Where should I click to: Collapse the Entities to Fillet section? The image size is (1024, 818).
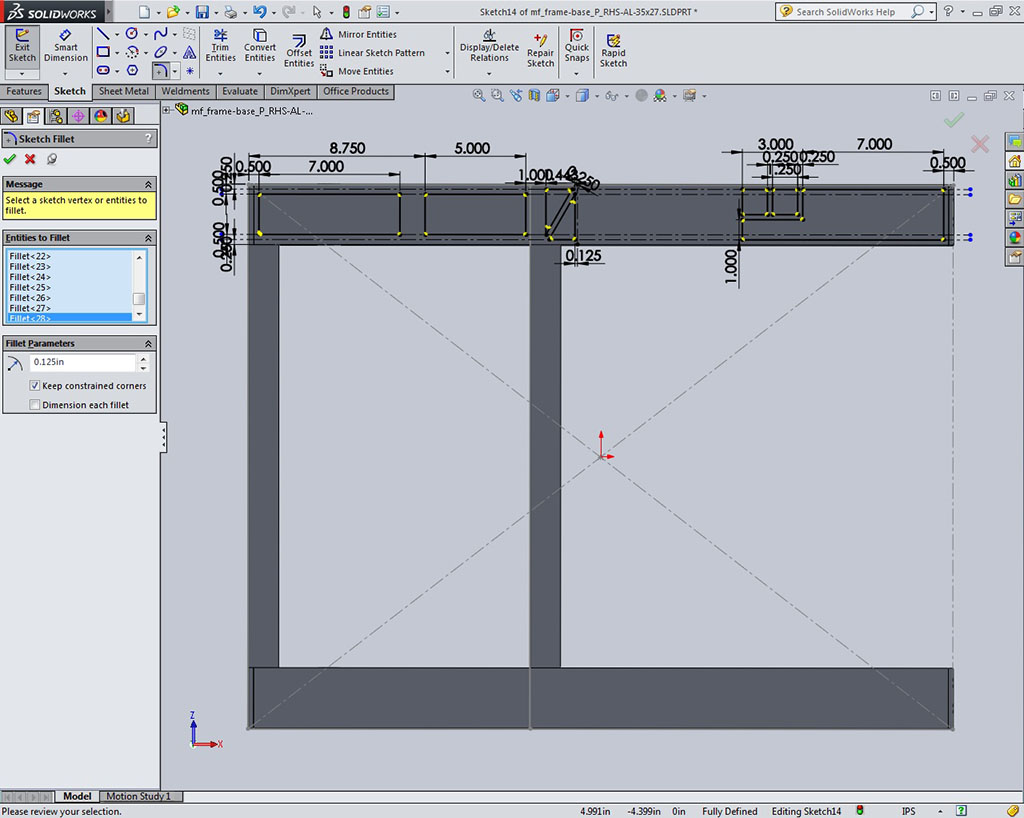(149, 238)
